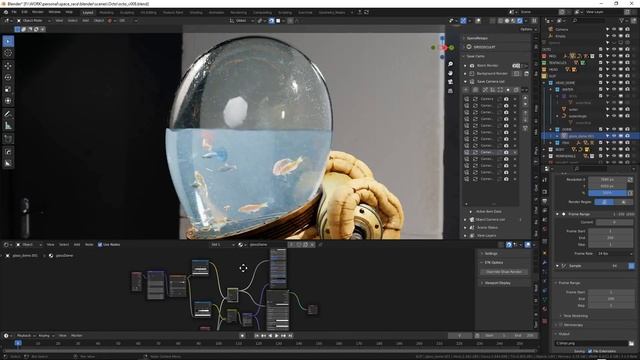Screen dimensions: 640x360
Task: Switch to the Modeling workspace tab
Action: pos(106,13)
